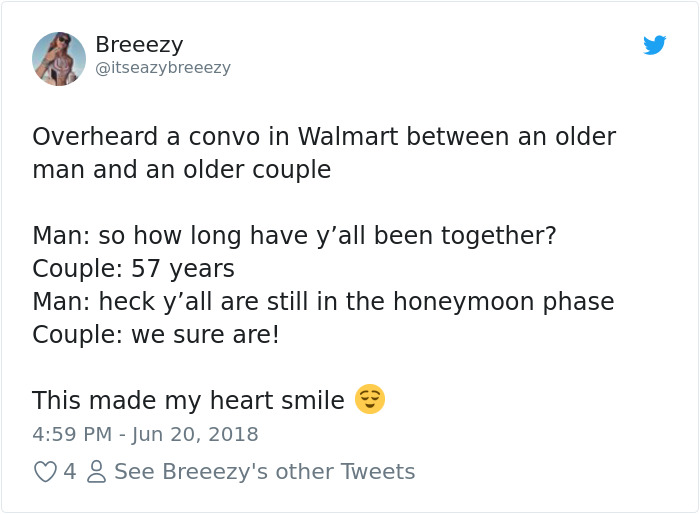This screenshot has height=514, width=700.
Task: Open the Breeezy display name
Action: pyautogui.click(x=139, y=44)
